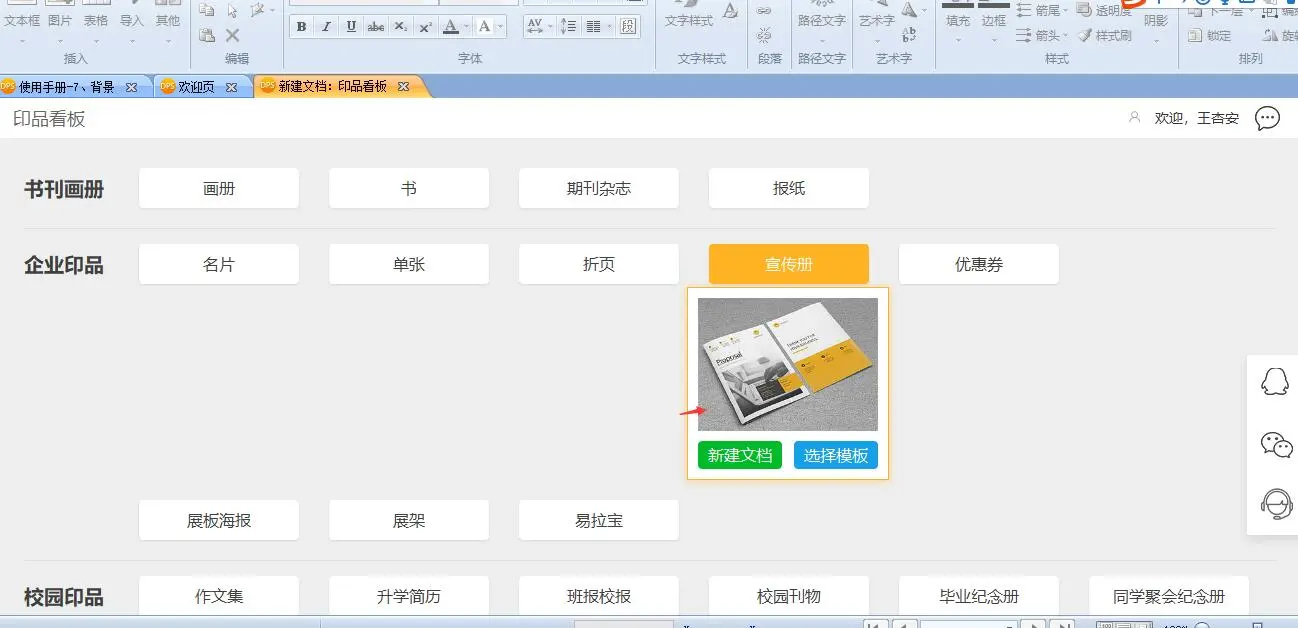Toggle italic text formatting
The width and height of the screenshot is (1298, 628).
(x=326, y=27)
